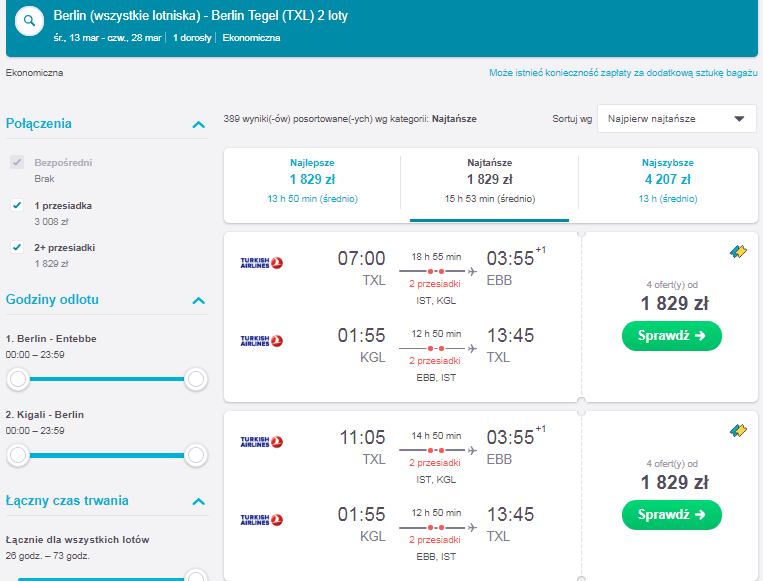The image size is (763, 581).
Task: Collapse the Połączenia filter section
Action: (x=199, y=125)
